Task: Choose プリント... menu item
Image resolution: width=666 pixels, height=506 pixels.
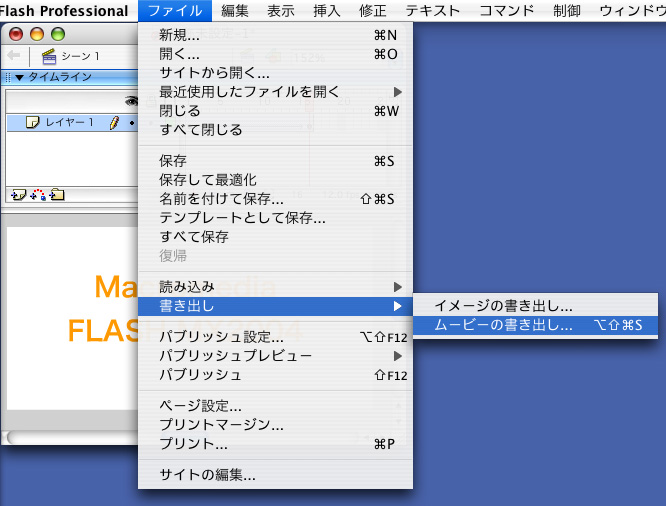Action: coord(275,444)
